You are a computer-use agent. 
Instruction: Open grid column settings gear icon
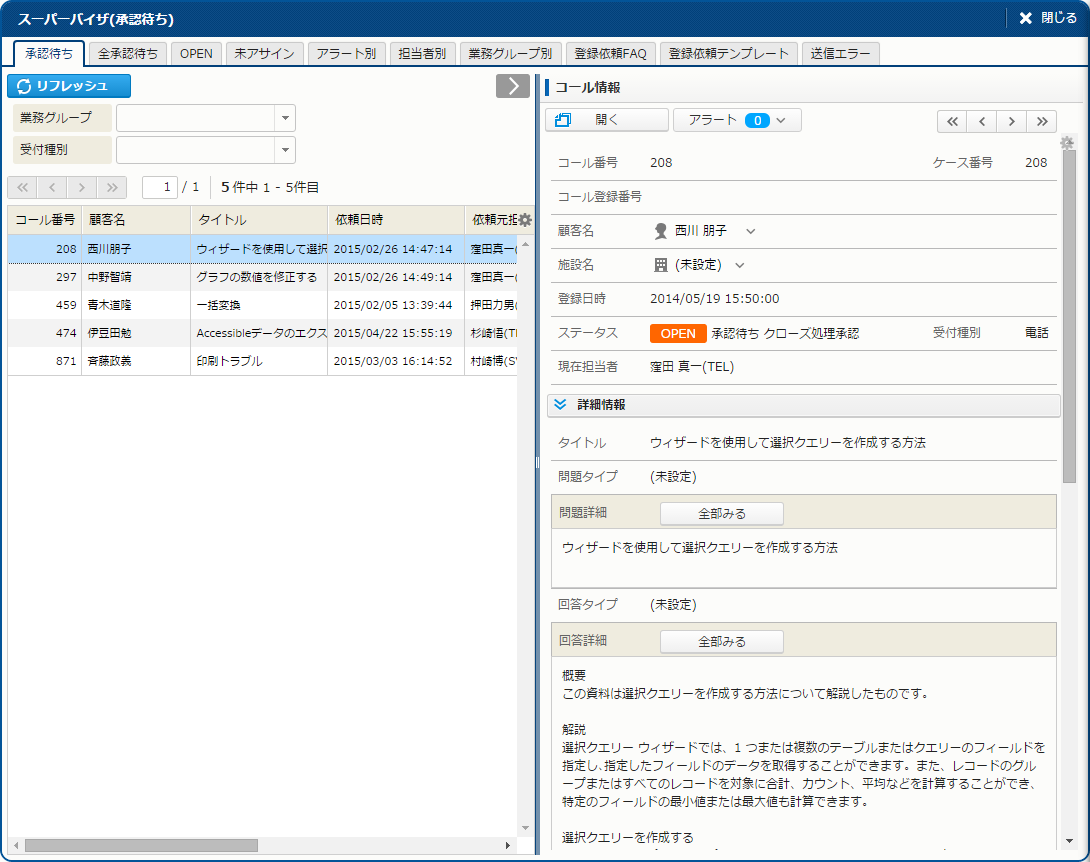pyautogui.click(x=525, y=220)
